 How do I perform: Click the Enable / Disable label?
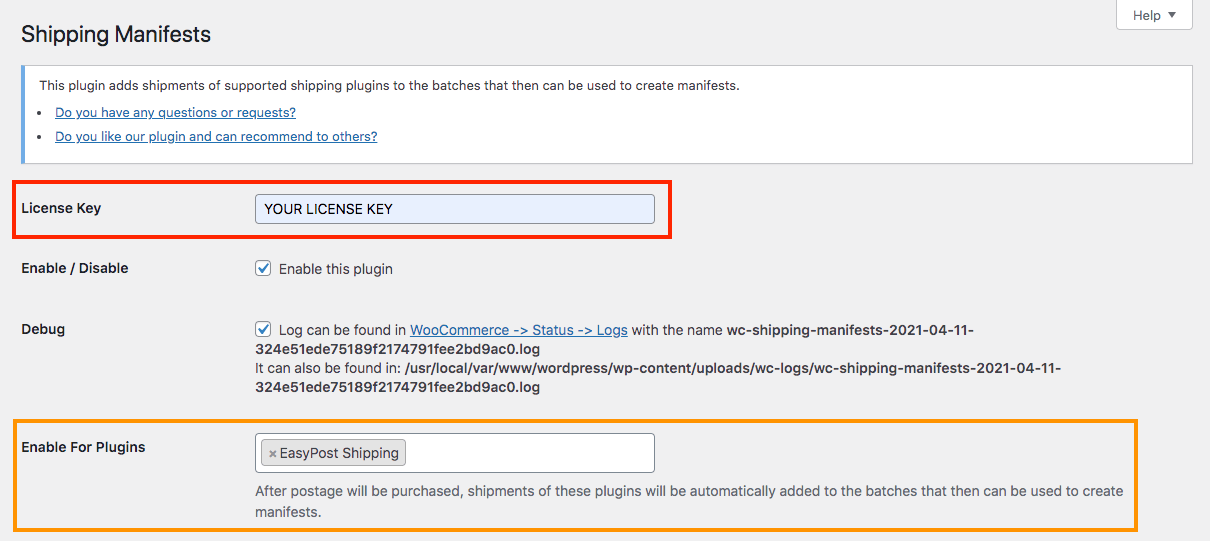(x=75, y=268)
